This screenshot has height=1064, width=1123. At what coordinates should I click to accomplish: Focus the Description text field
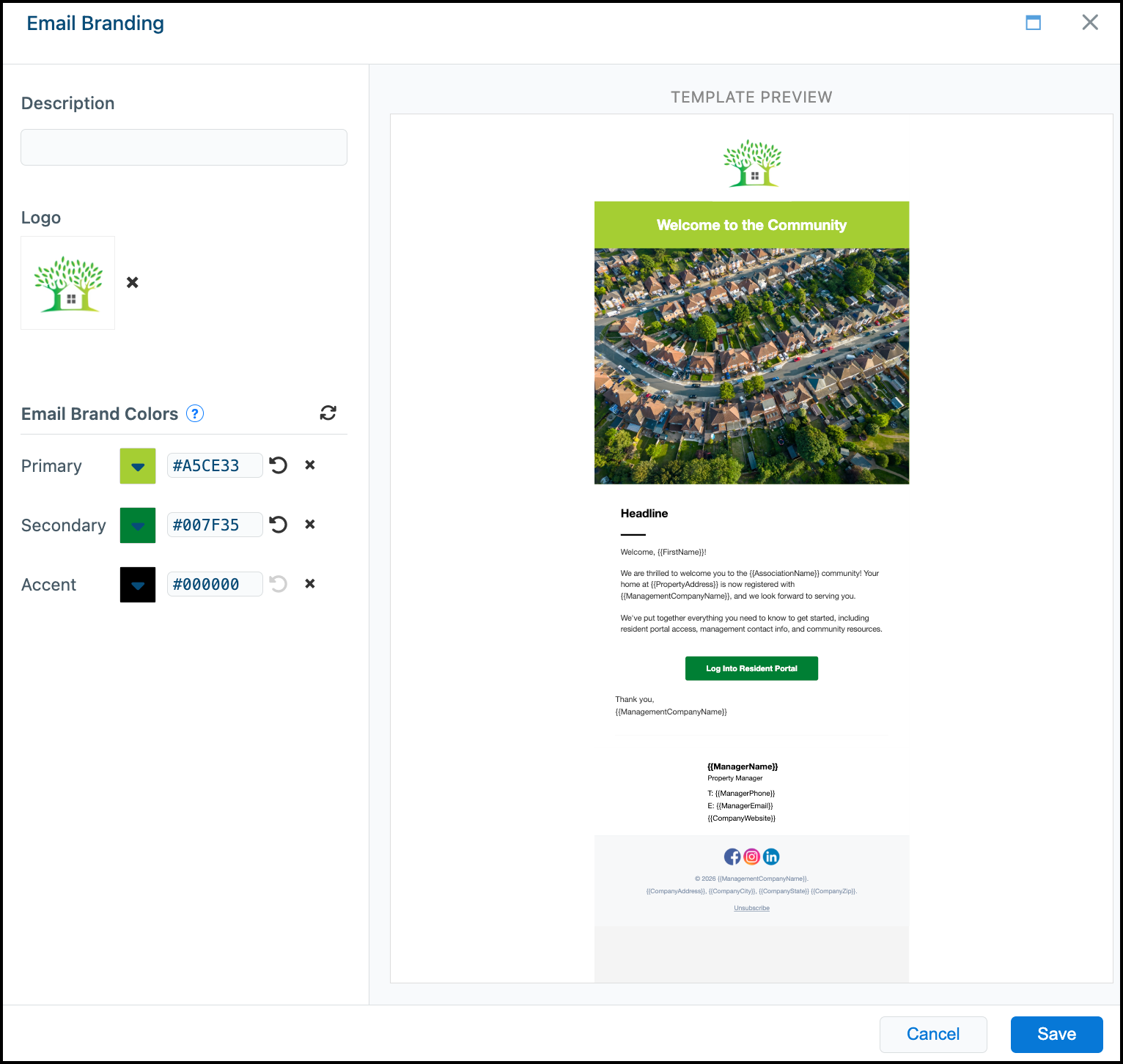click(x=184, y=147)
